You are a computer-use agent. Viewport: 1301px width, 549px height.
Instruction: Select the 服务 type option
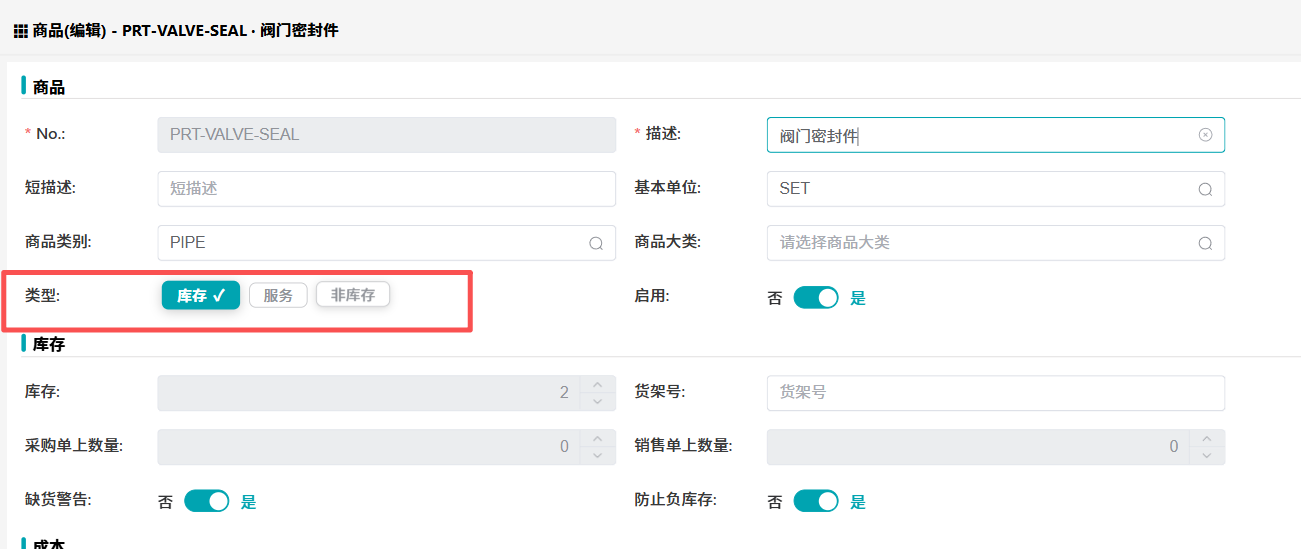coord(278,295)
